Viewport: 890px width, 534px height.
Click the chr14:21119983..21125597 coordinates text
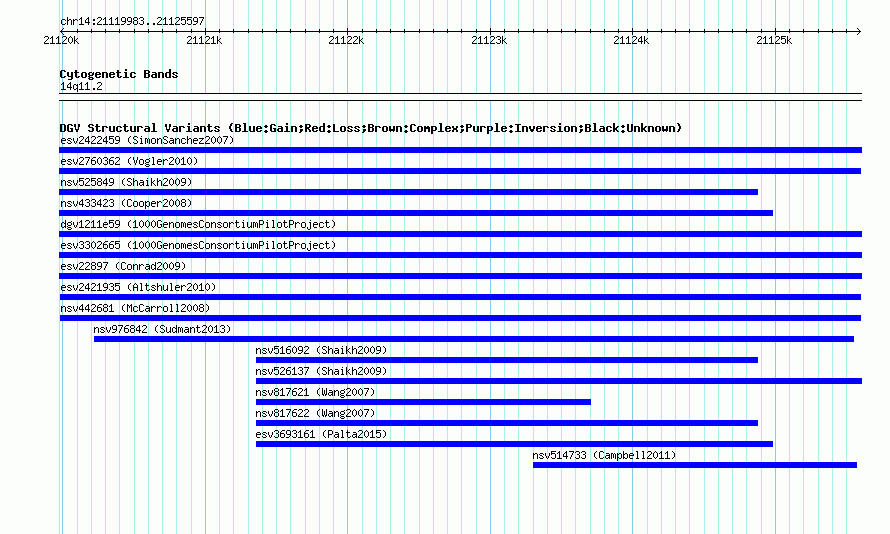132,21
